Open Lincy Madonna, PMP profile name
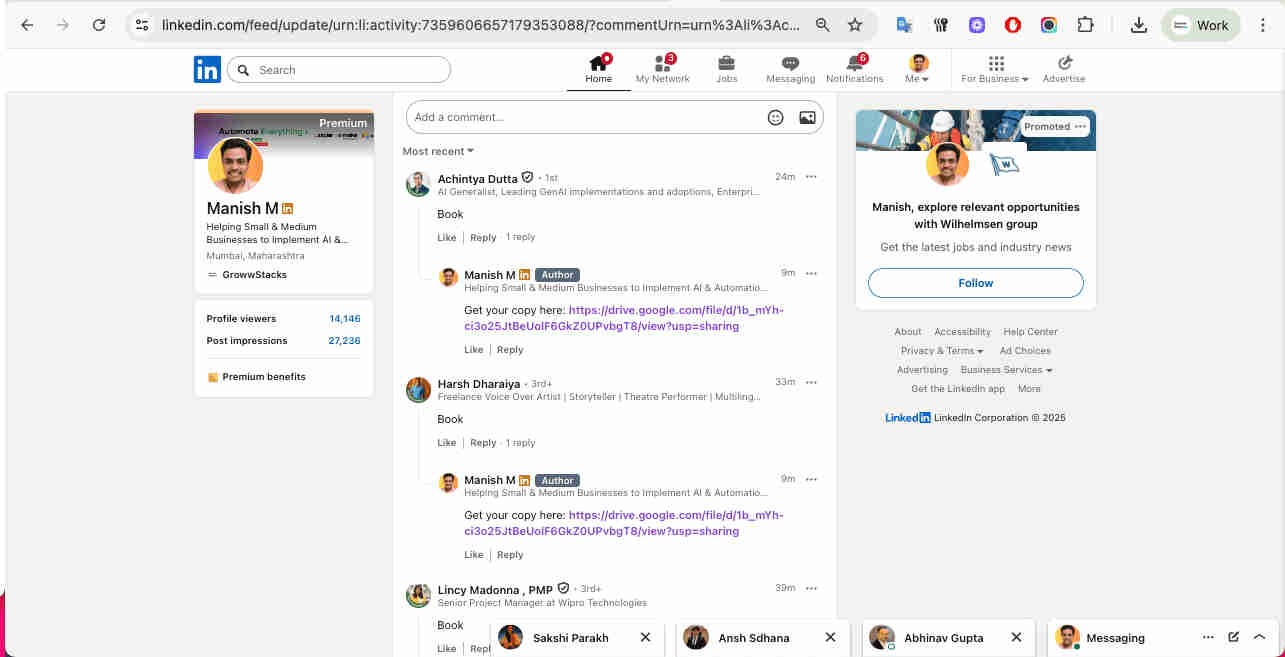1285x657 pixels. click(495, 590)
